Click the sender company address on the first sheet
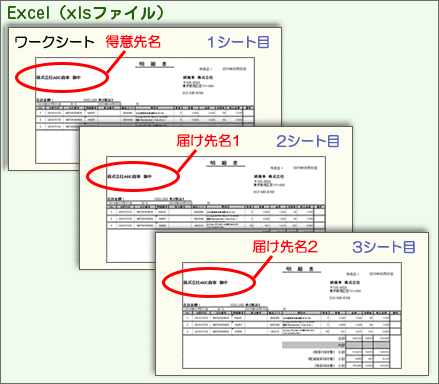 tap(198, 85)
